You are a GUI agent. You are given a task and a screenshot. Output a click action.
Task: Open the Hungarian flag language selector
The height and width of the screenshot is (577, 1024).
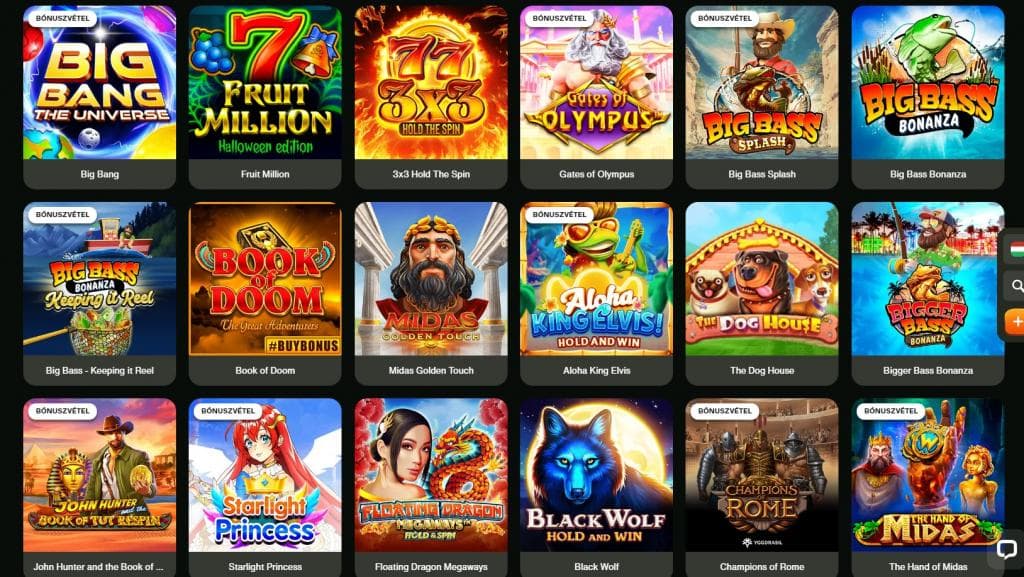tap(1016, 249)
